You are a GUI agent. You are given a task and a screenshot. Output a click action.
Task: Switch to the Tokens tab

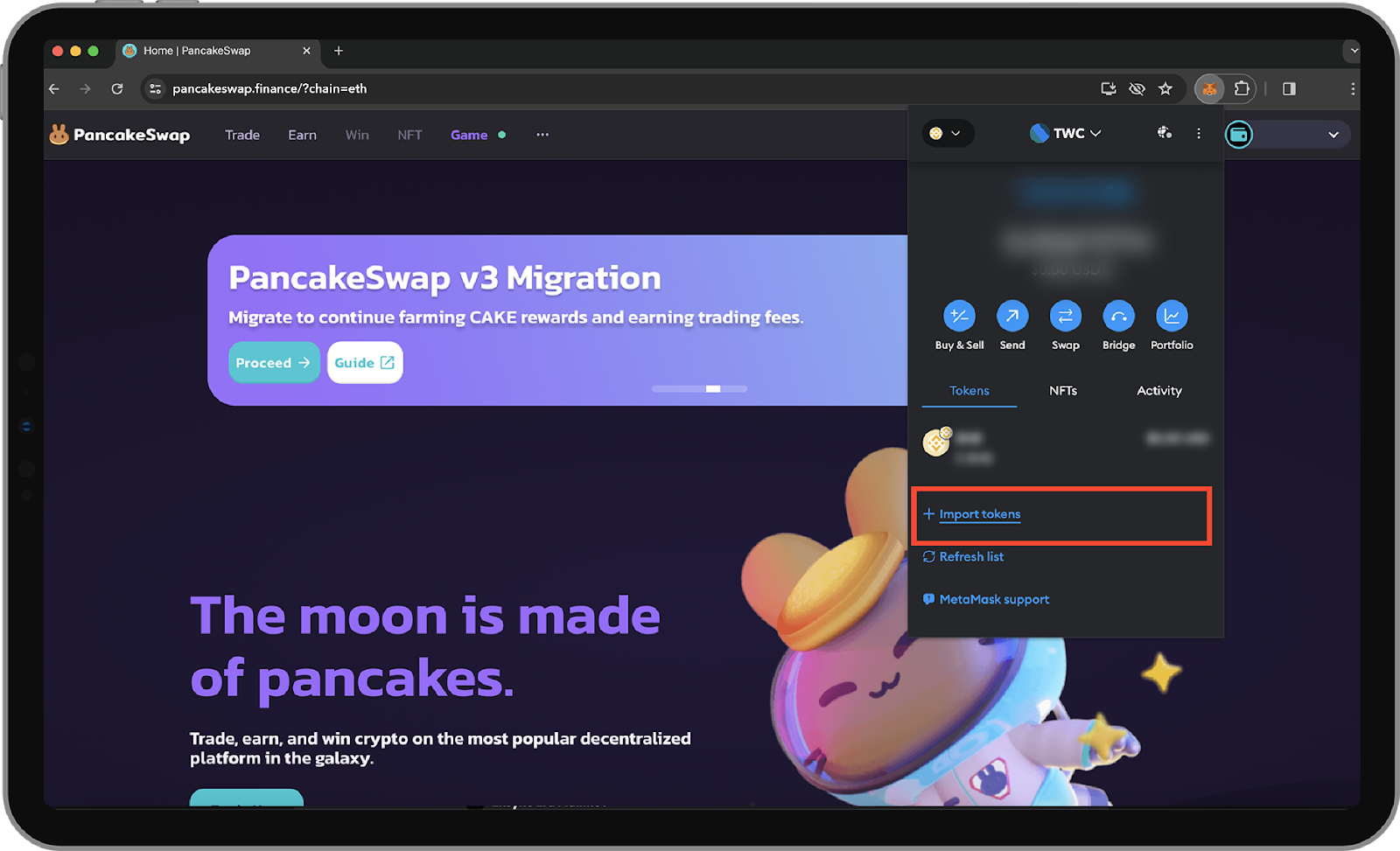tap(969, 391)
